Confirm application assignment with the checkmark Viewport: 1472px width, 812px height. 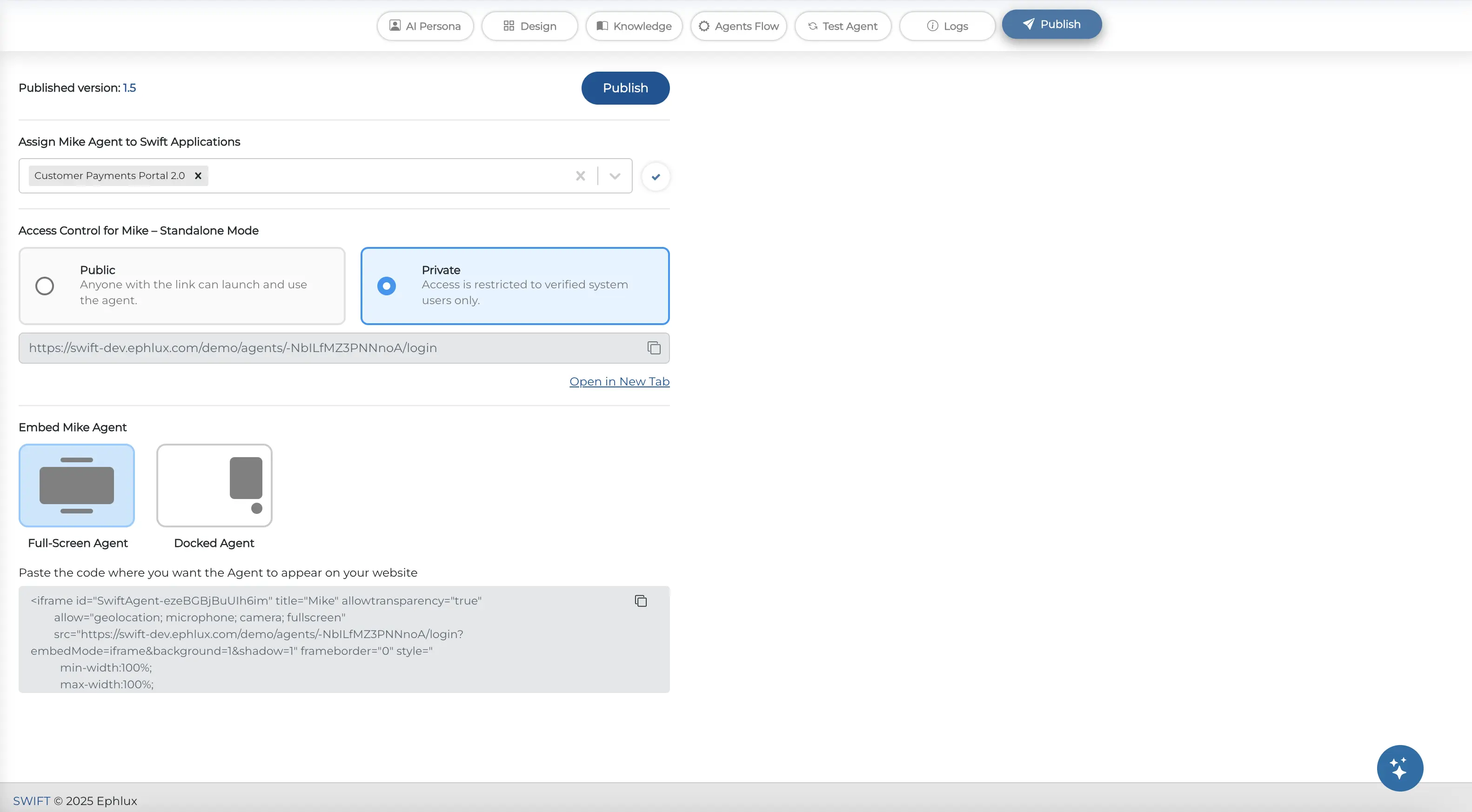click(x=656, y=176)
